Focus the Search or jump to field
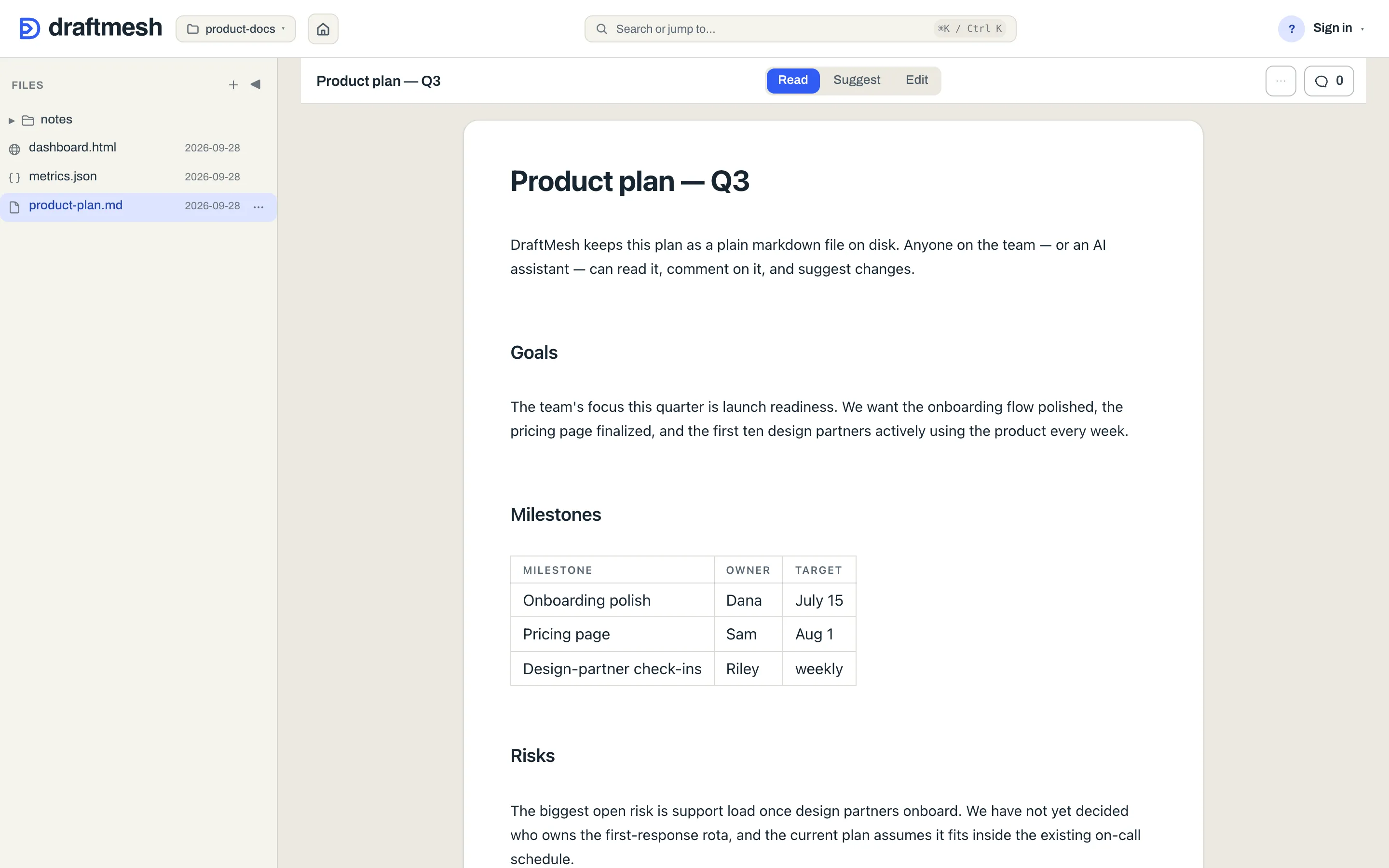The width and height of the screenshot is (1389, 868). coord(800,29)
